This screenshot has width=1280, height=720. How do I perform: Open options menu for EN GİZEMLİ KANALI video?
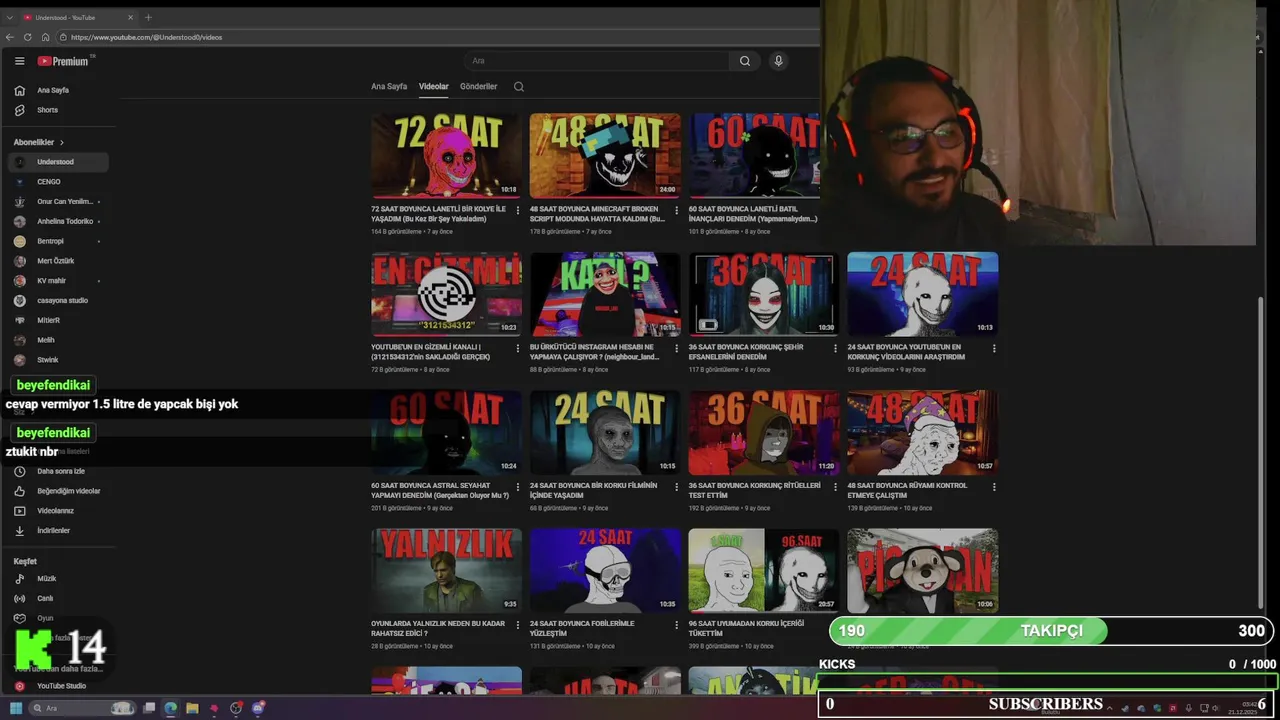(x=518, y=348)
